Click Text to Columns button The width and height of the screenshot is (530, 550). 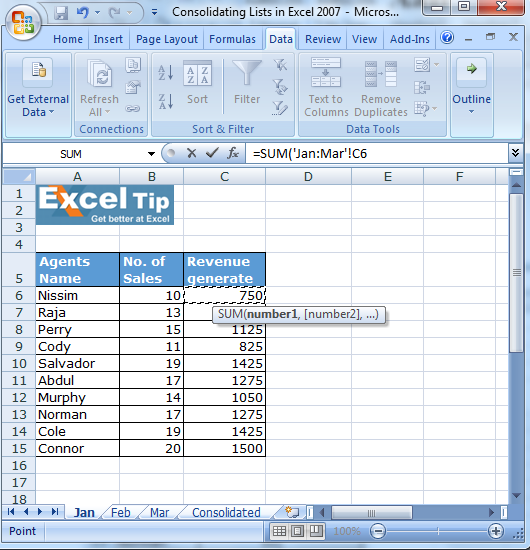326,87
